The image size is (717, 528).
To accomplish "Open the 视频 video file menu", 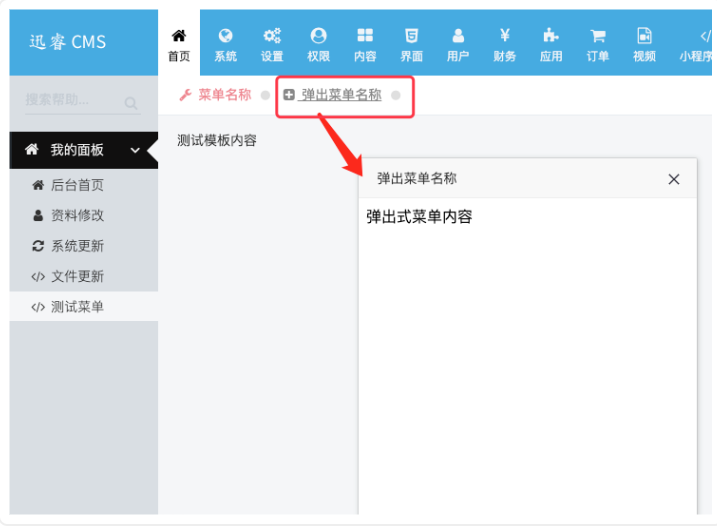I will [644, 45].
